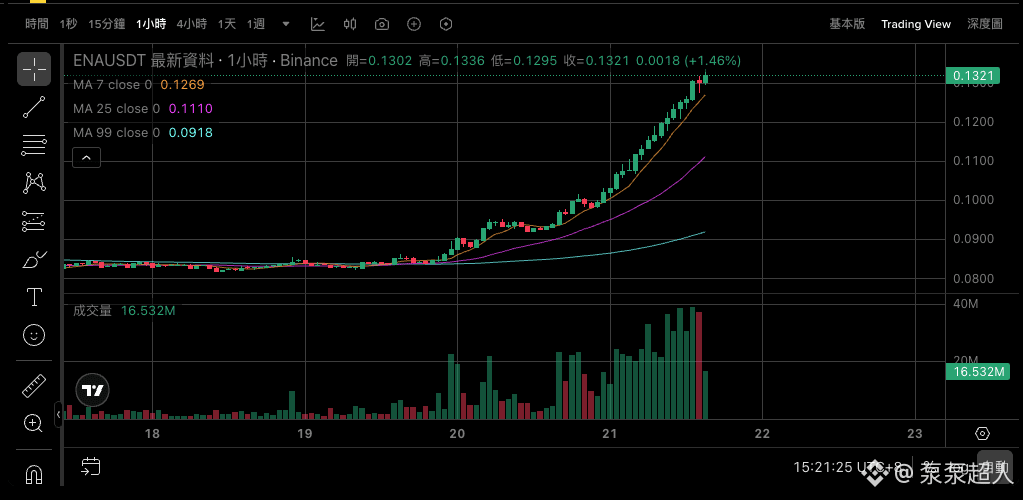Screen dimensions: 1023x500
Task: Click the add compare plus icon
Action: coord(414,24)
